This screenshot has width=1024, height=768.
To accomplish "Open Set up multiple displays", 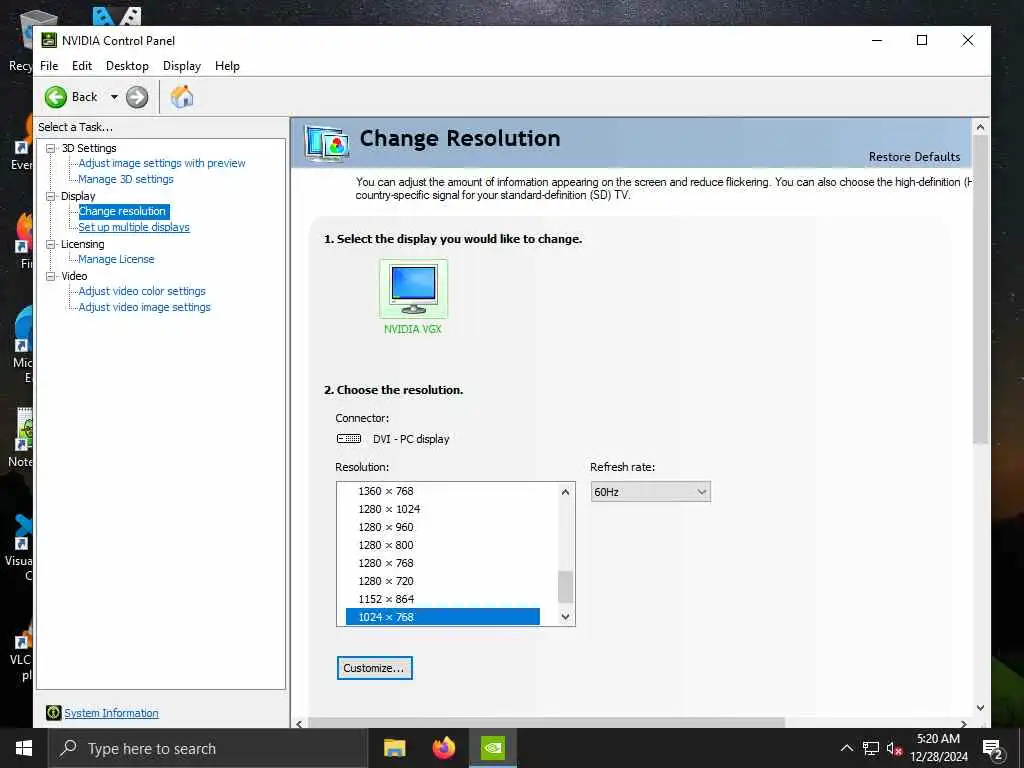I will point(134,227).
